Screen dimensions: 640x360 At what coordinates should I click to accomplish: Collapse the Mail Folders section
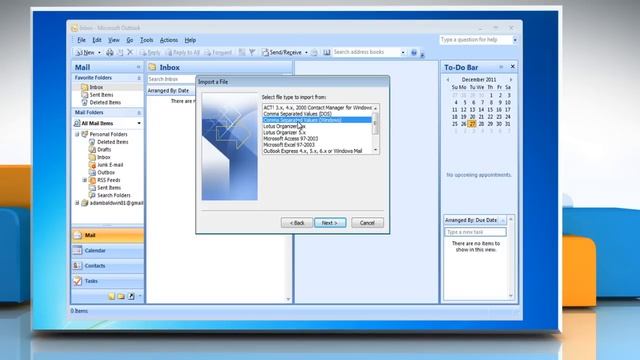click(139, 112)
